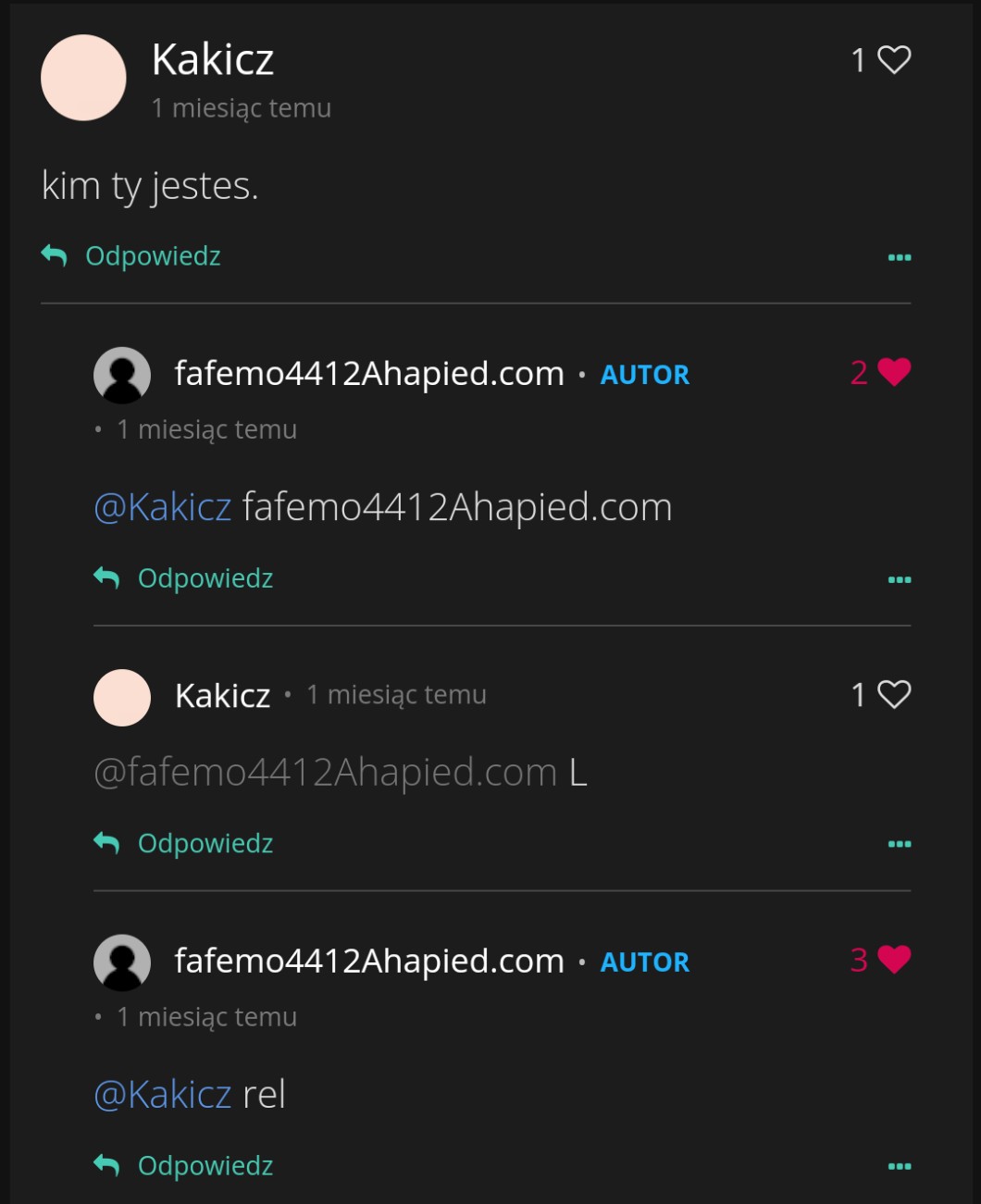Open three-dot menu on the author's first reply
The height and width of the screenshot is (1204, 981).
pyautogui.click(x=900, y=579)
